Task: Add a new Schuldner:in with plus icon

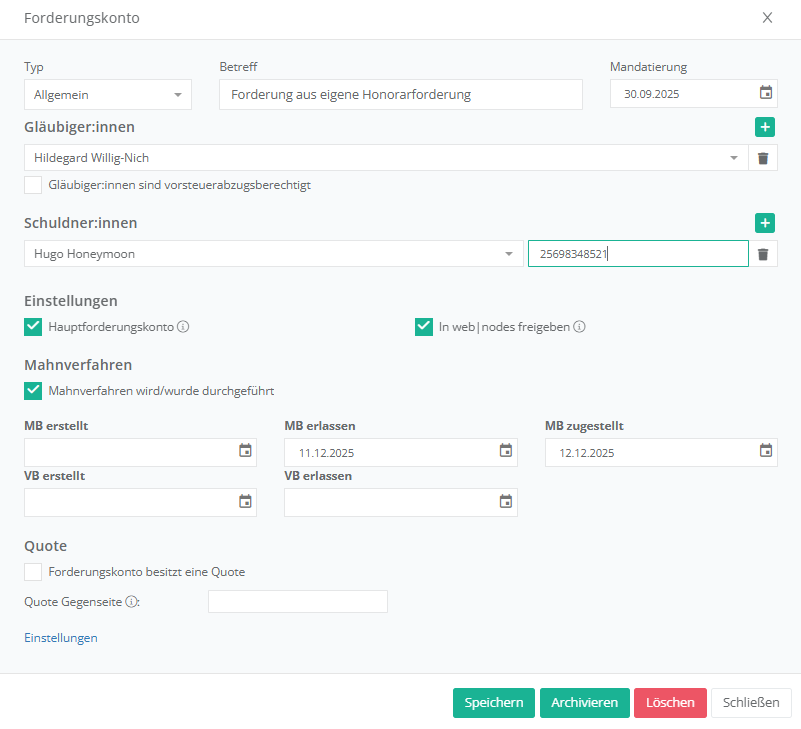Action: click(764, 223)
